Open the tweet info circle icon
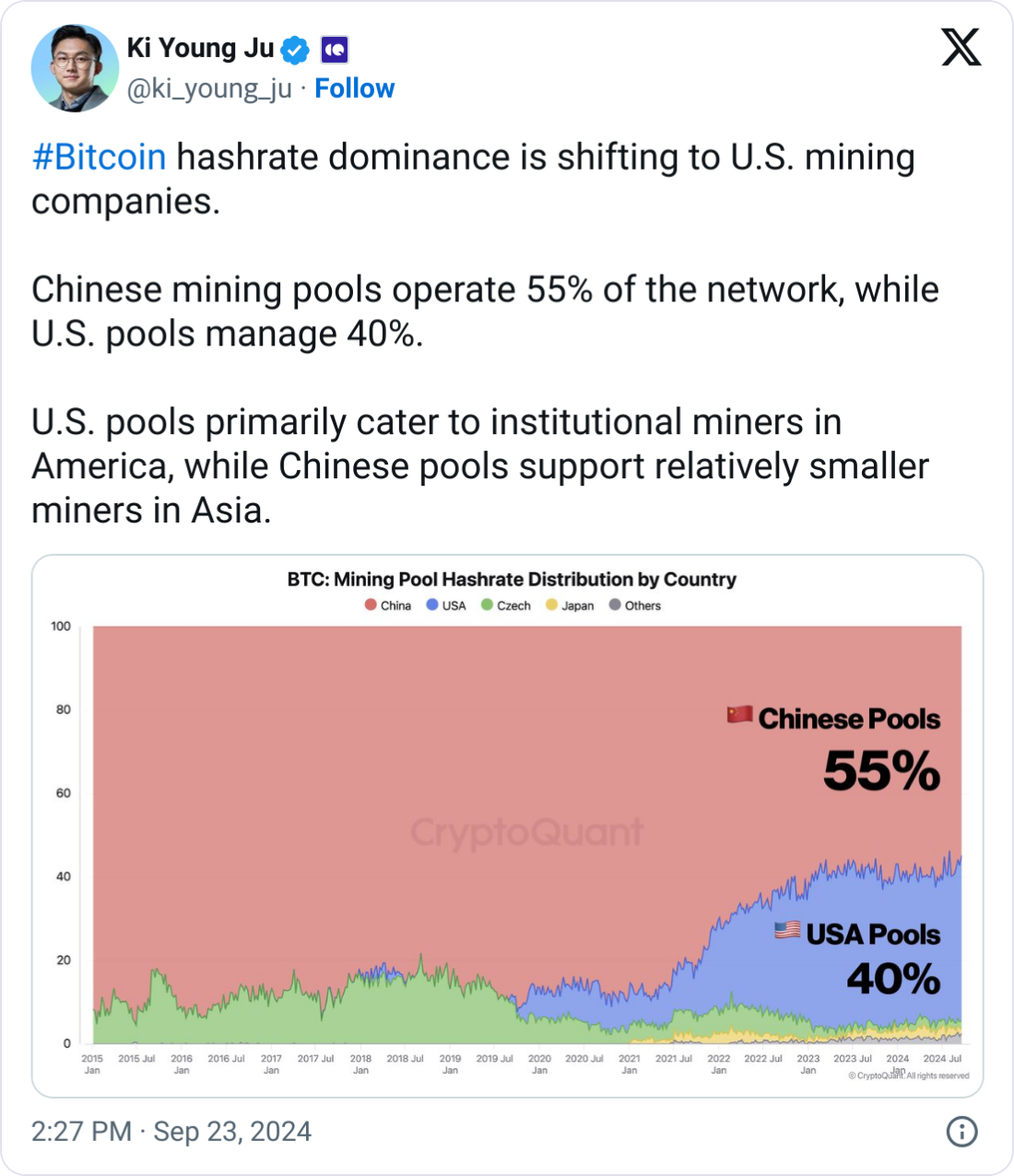 [x=961, y=1131]
